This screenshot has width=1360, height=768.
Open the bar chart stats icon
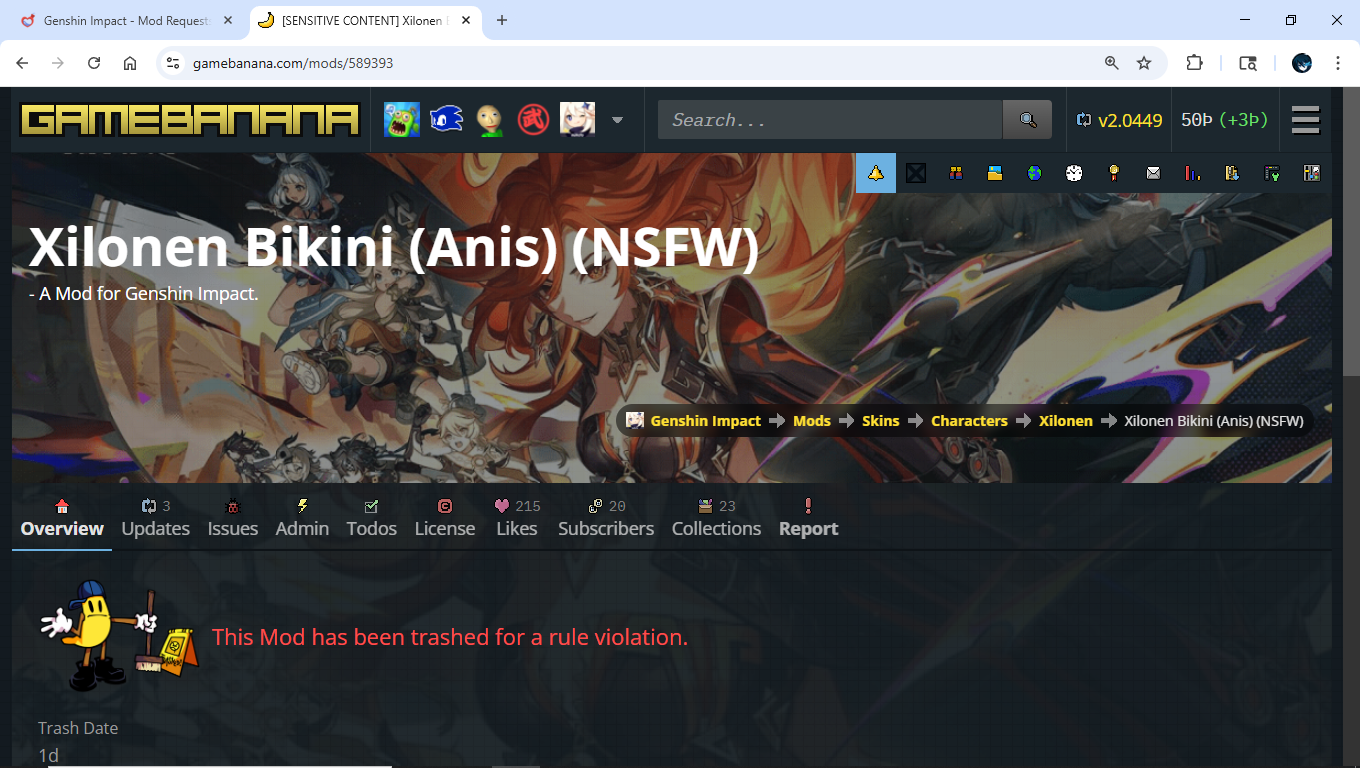click(1192, 173)
